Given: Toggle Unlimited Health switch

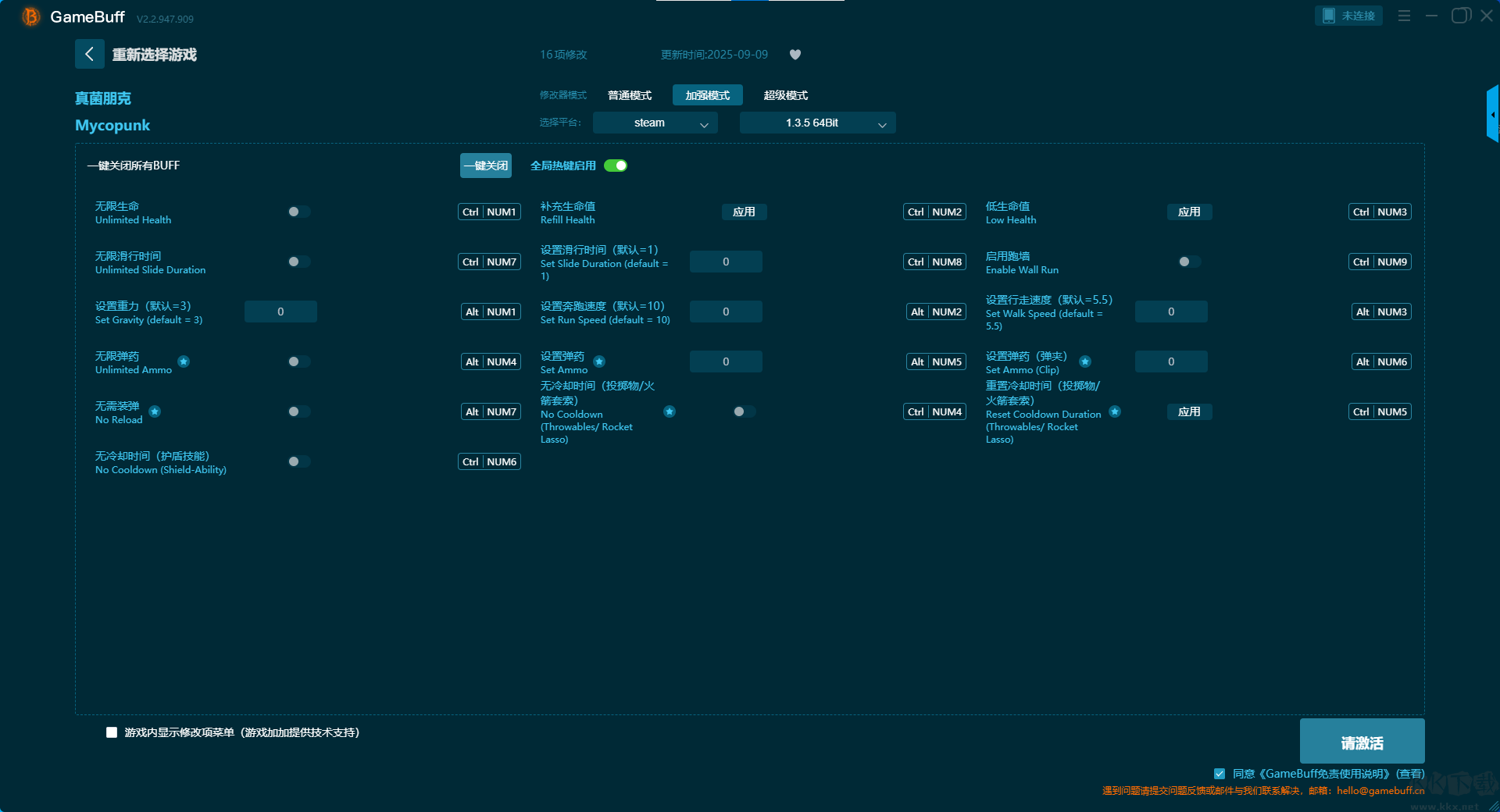Looking at the screenshot, I should pos(298,212).
